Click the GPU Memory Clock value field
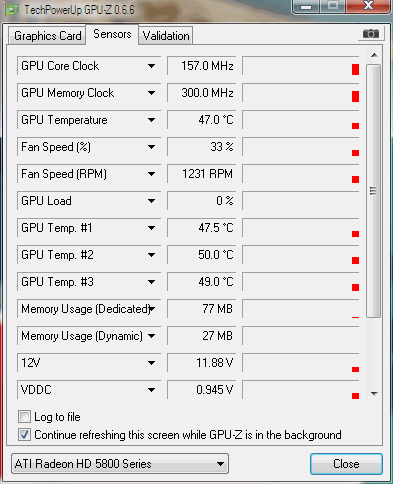Screen dimensions: 393x484 pos(202,93)
